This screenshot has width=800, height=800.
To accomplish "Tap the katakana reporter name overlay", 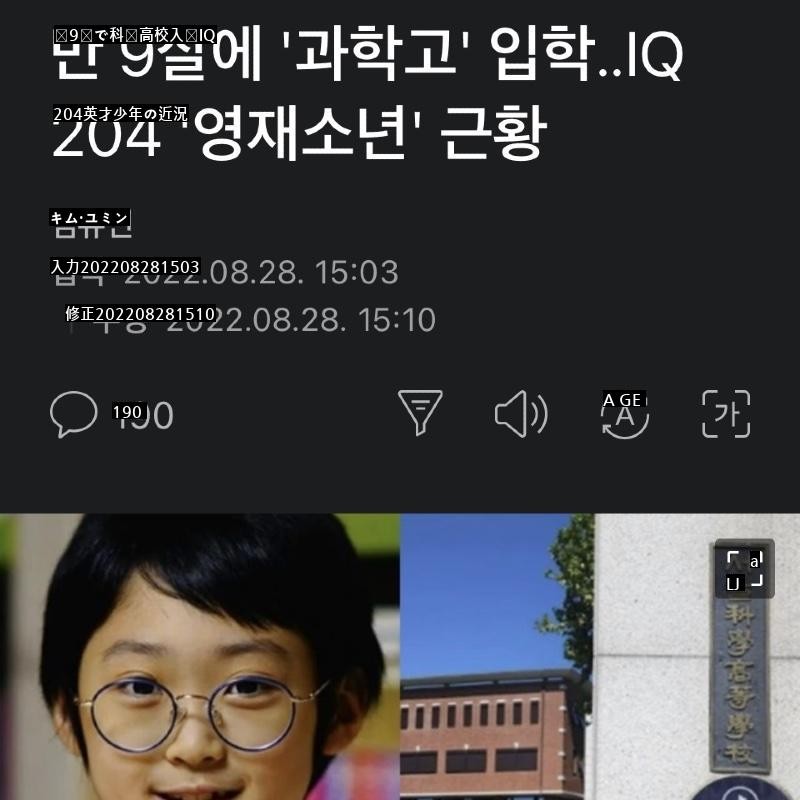I will point(90,218).
